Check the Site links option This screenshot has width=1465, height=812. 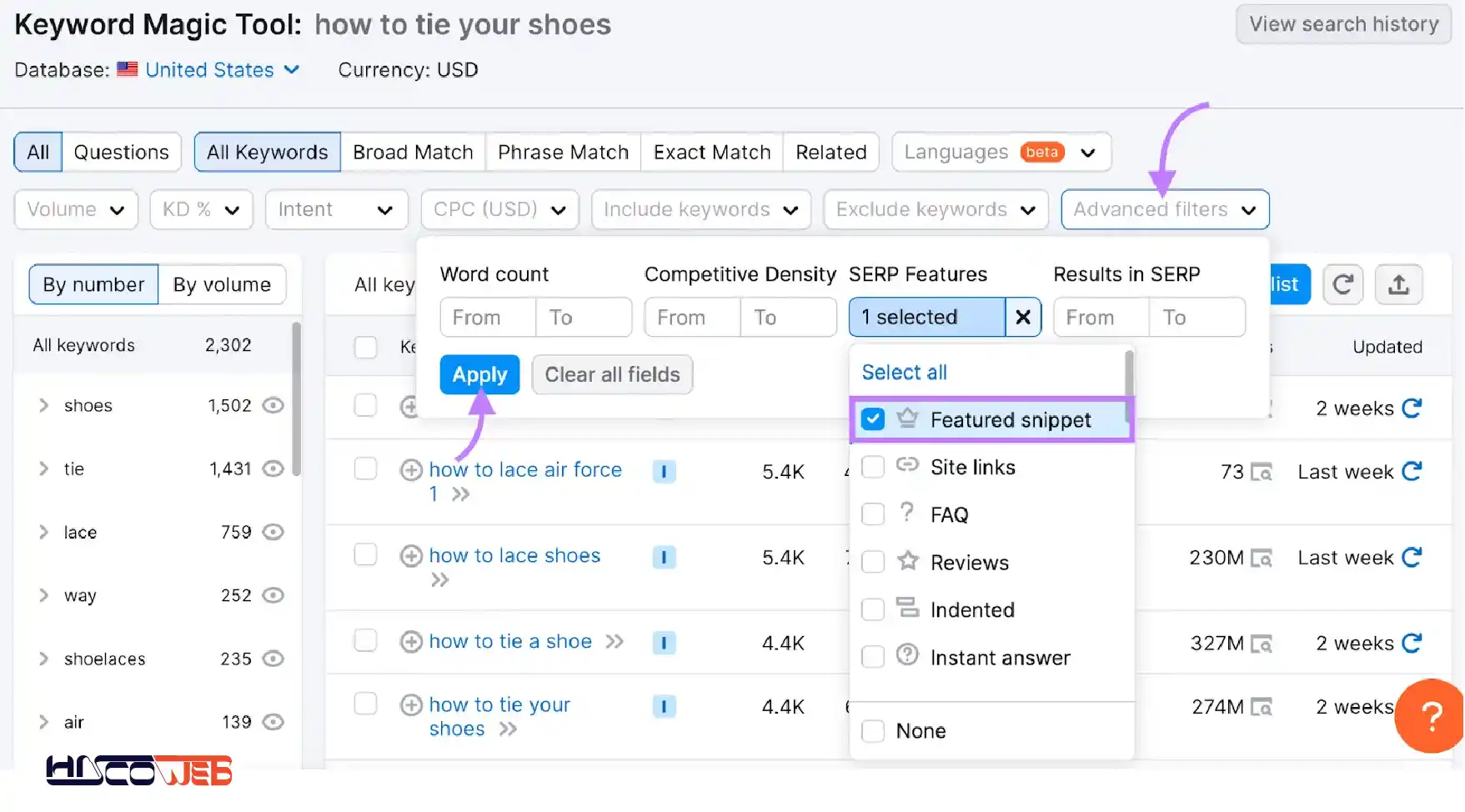click(872, 467)
